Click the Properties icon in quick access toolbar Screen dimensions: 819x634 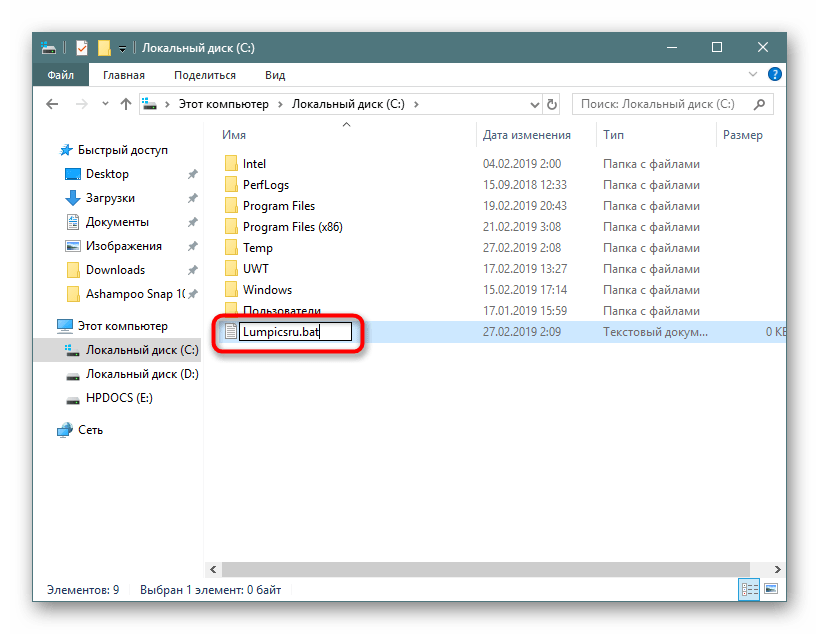(83, 47)
